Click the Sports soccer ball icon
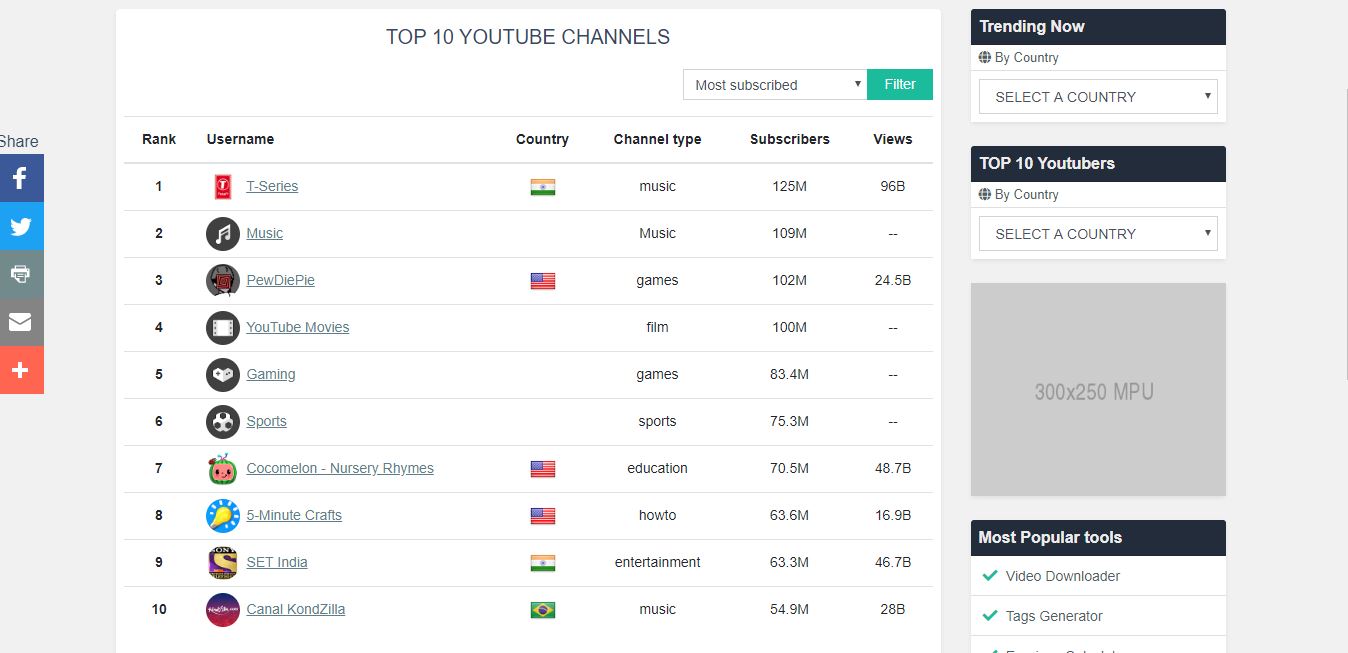Screen dimensions: 1348x653 click(222, 422)
